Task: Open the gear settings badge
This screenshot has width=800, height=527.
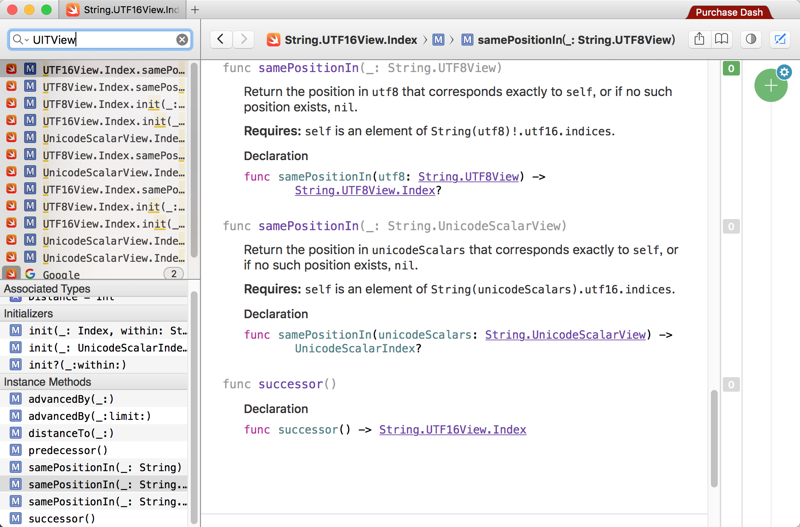Action: (x=784, y=72)
